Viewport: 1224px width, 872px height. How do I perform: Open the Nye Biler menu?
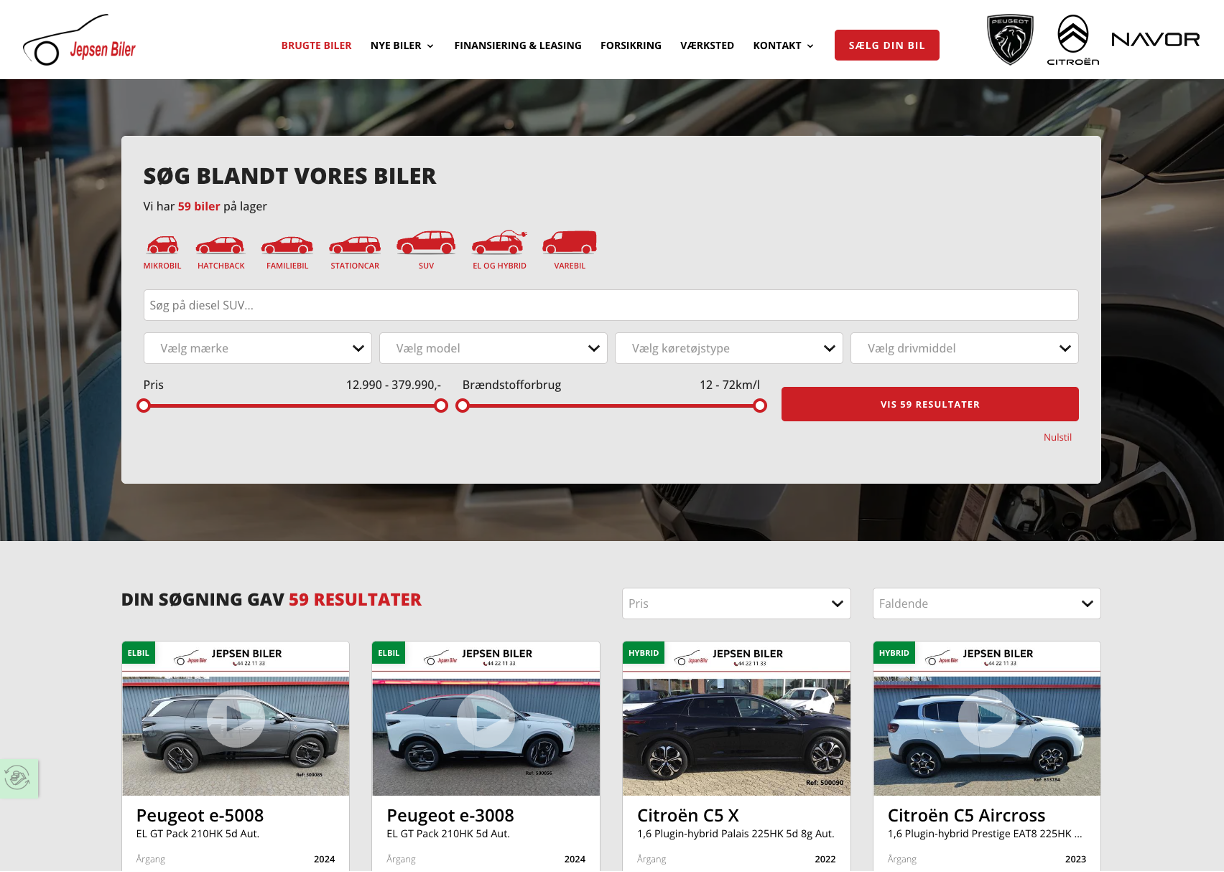click(402, 46)
